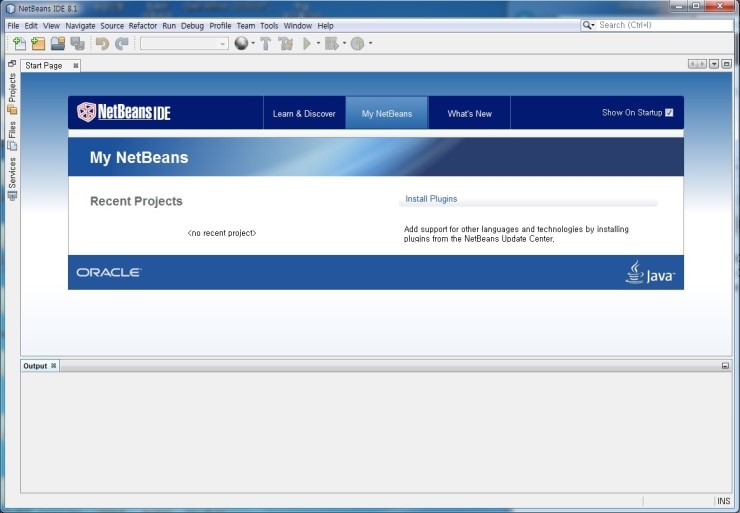Click the Install Plugins link
This screenshot has height=513, width=740.
[431, 199]
